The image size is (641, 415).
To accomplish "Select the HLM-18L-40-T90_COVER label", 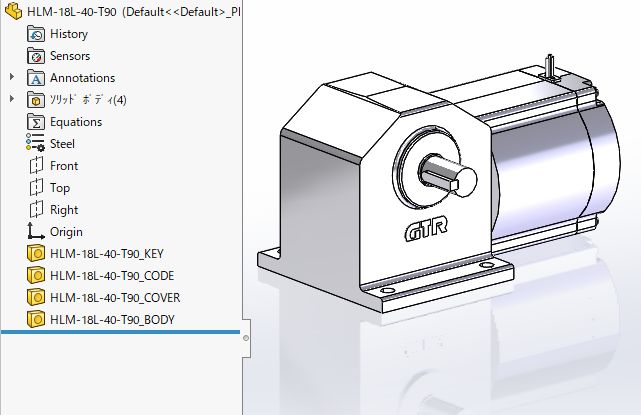I will 115,298.
